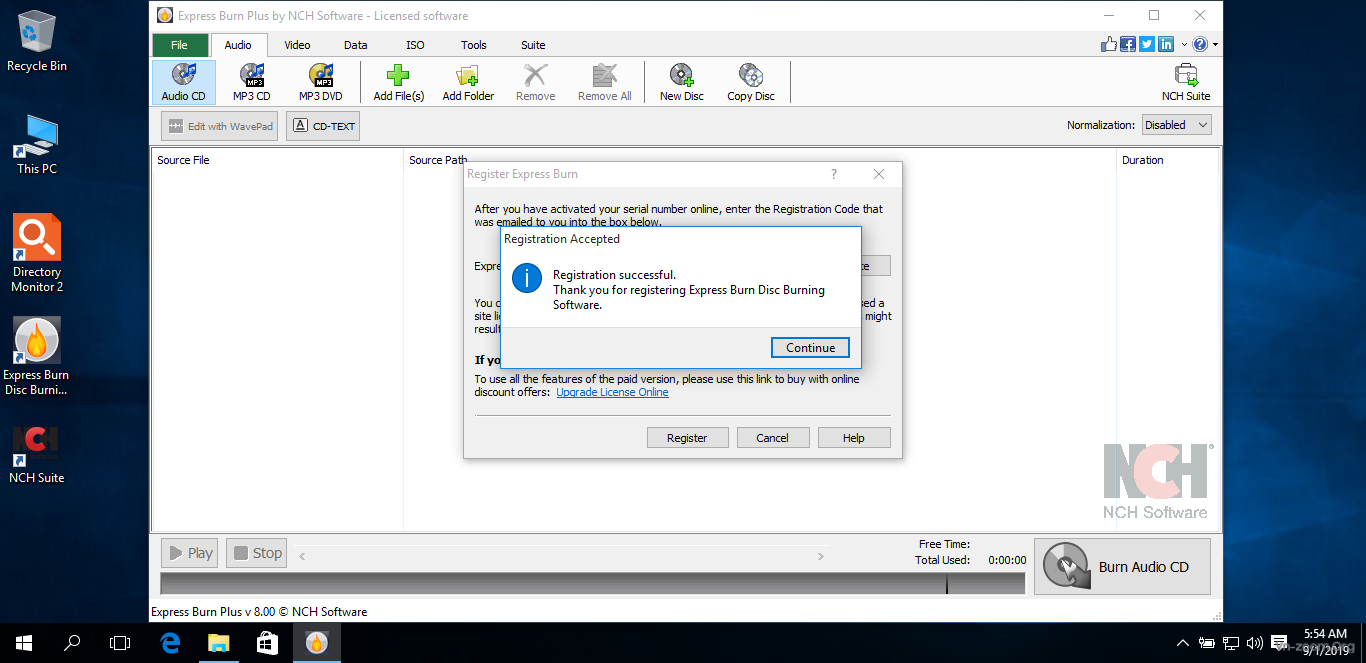This screenshot has height=663, width=1366.
Task: Click the volume icon in the system tray
Action: (x=1255, y=643)
